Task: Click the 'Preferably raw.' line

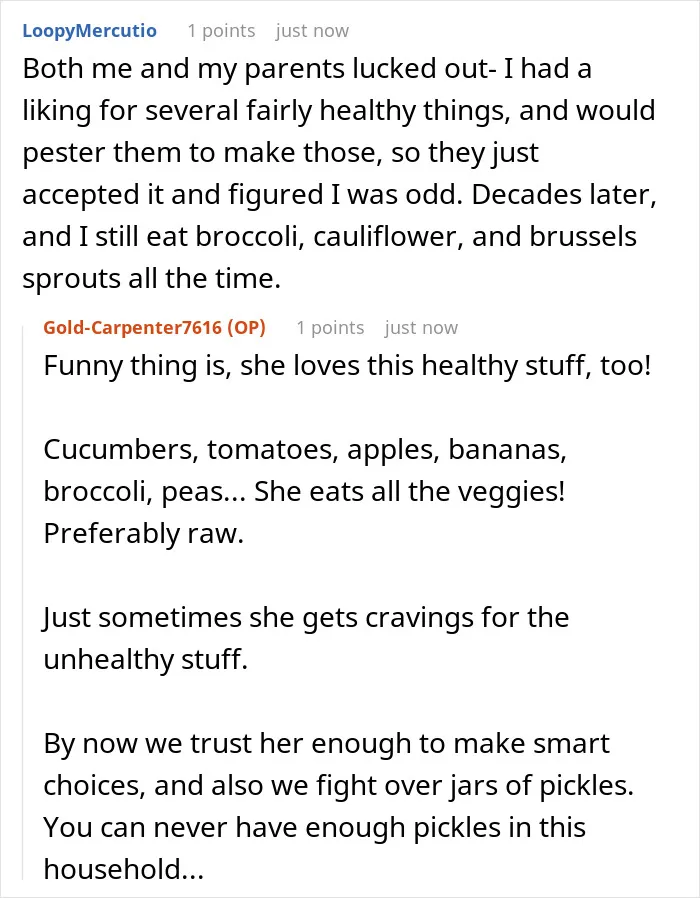Action: click(x=144, y=534)
